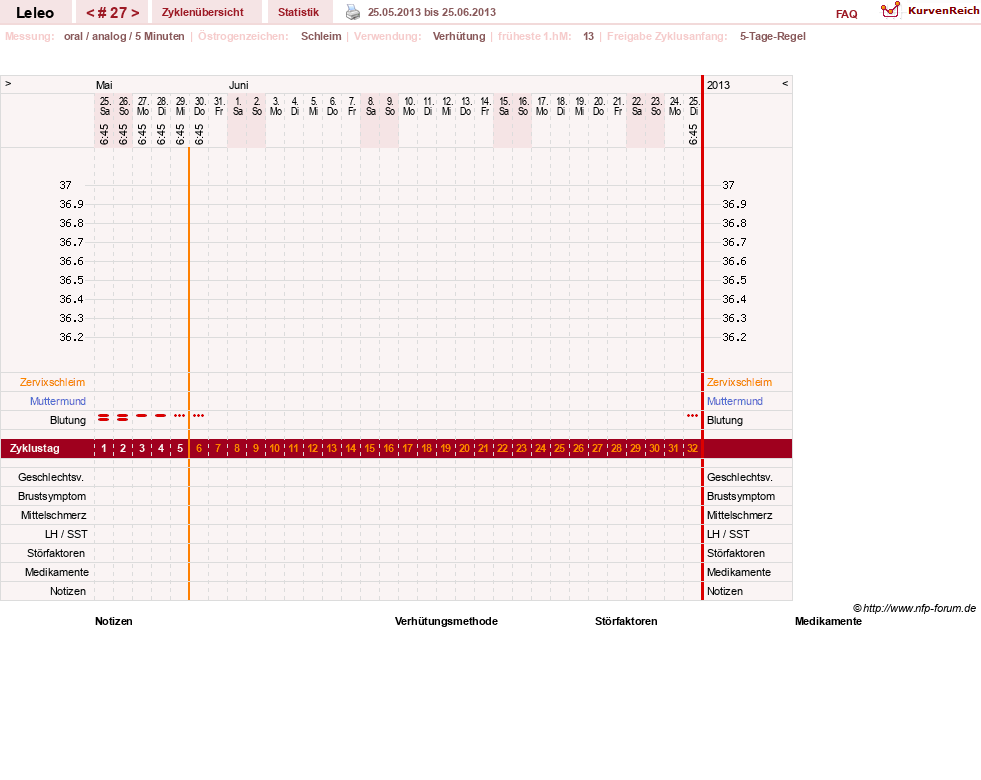This screenshot has width=981, height=780.
Task: Click the left Brustsymptom row label
Action: coord(52,496)
